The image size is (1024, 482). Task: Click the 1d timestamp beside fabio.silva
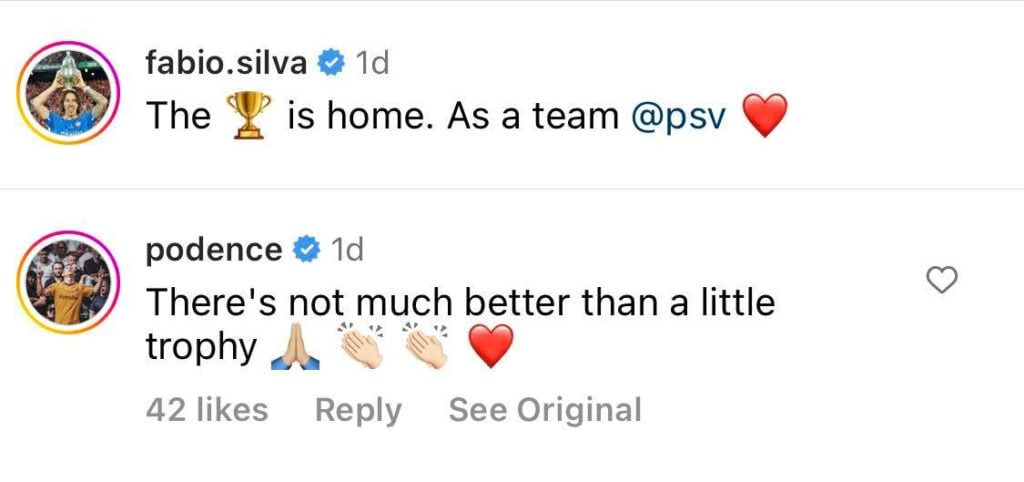click(x=373, y=65)
